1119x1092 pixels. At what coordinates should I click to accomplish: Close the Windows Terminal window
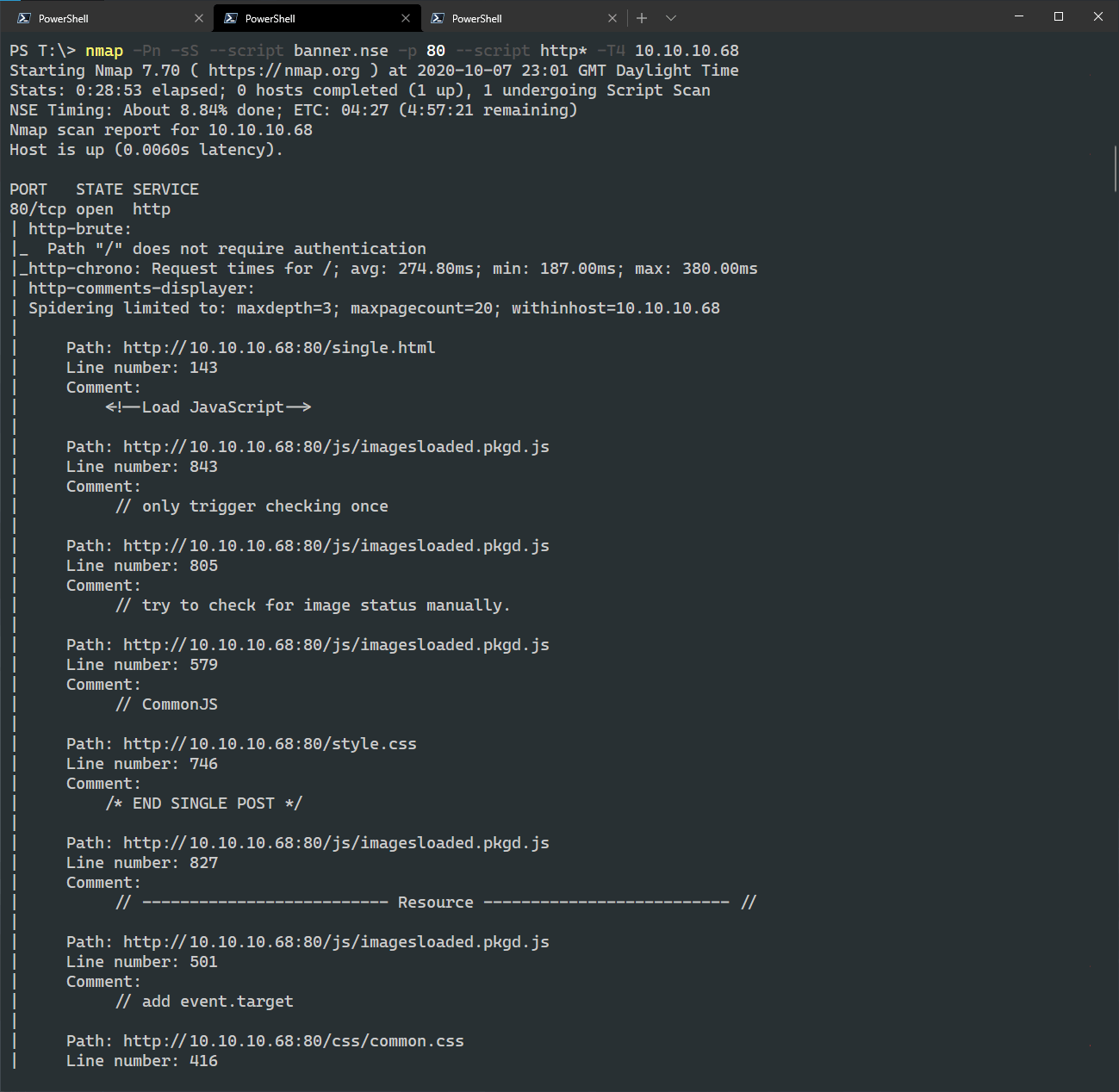click(1098, 16)
